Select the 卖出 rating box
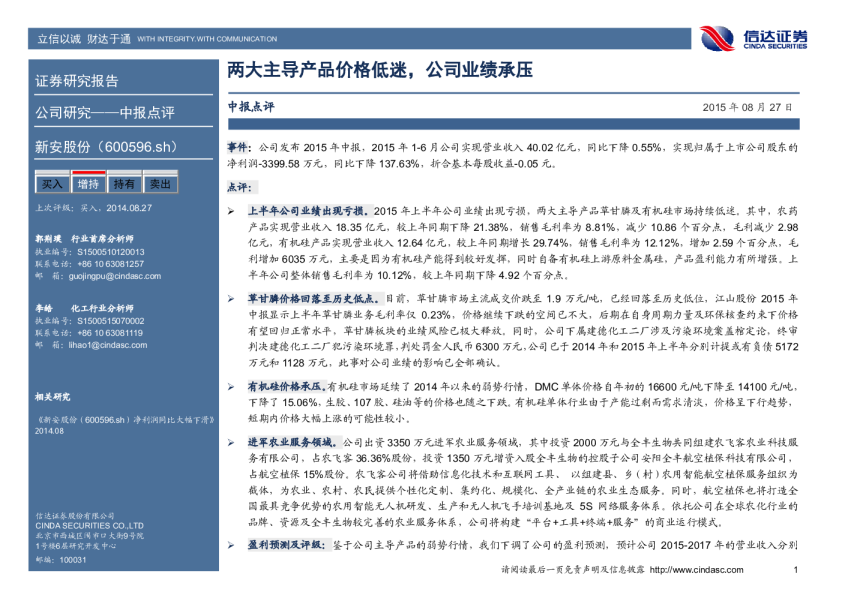 [159, 184]
